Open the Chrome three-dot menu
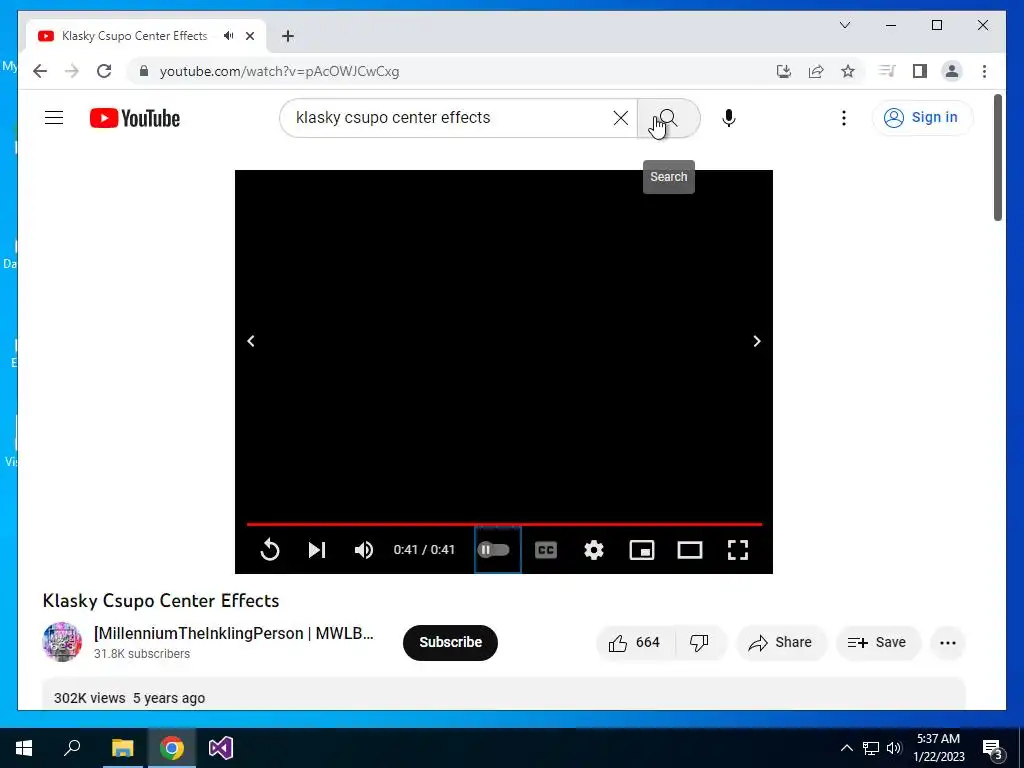 tap(984, 71)
